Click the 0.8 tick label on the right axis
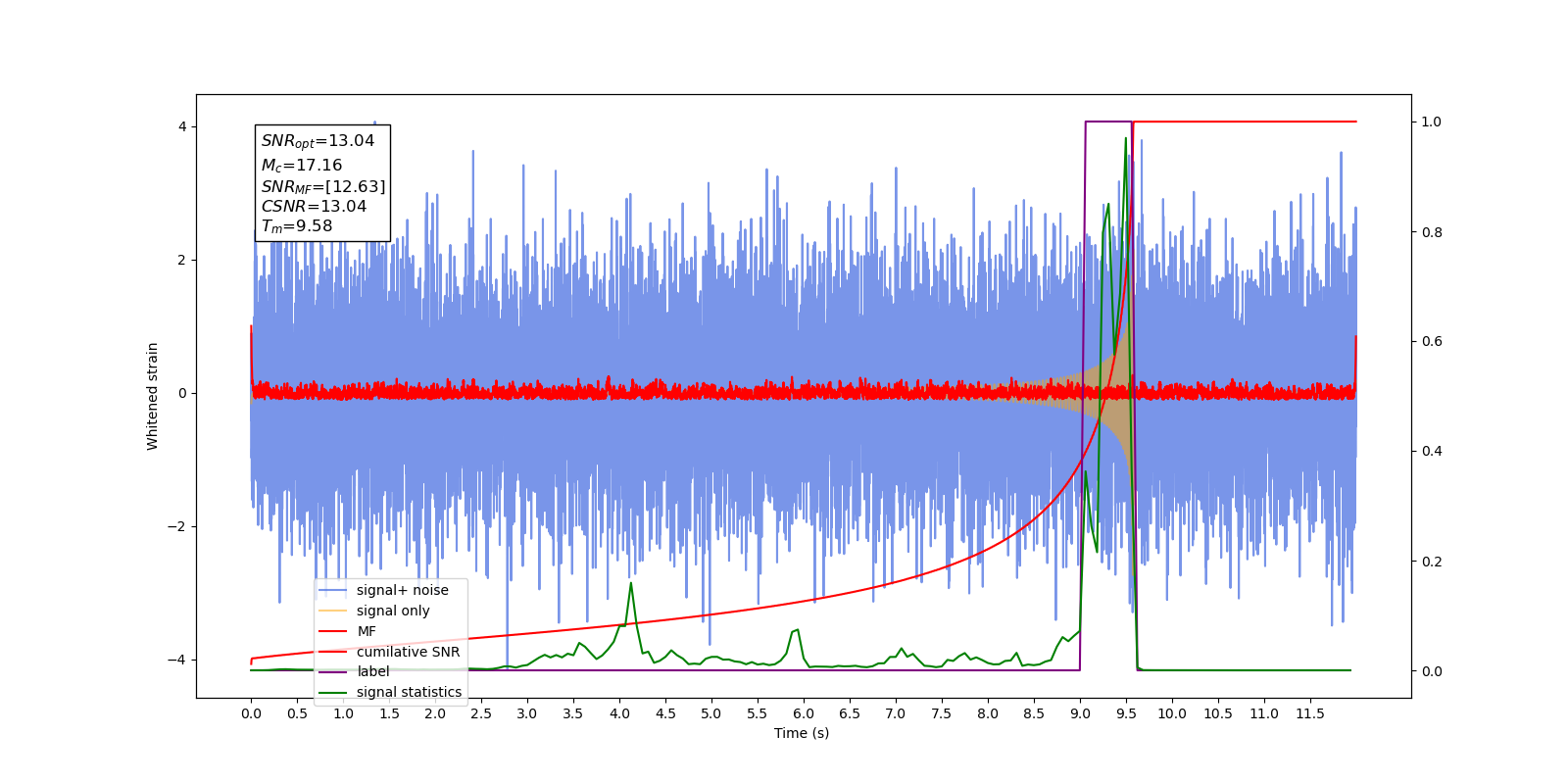 1432,232
